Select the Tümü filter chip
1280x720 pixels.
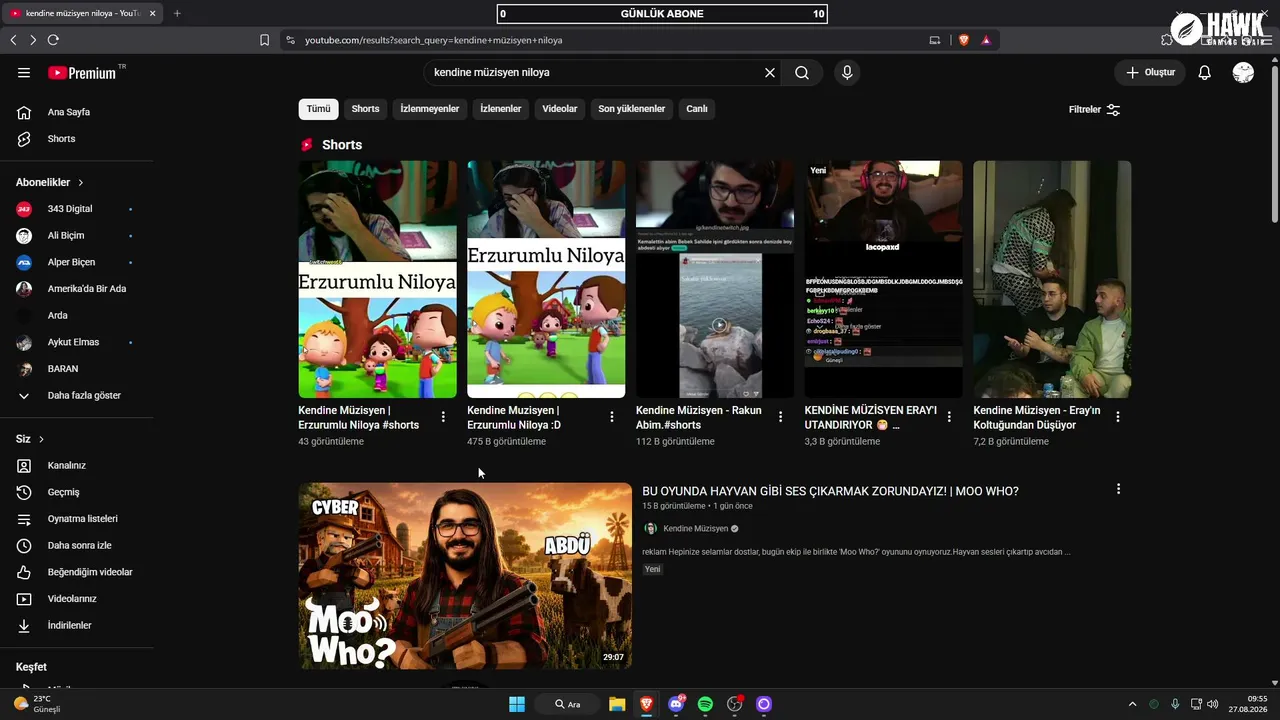[x=318, y=109]
